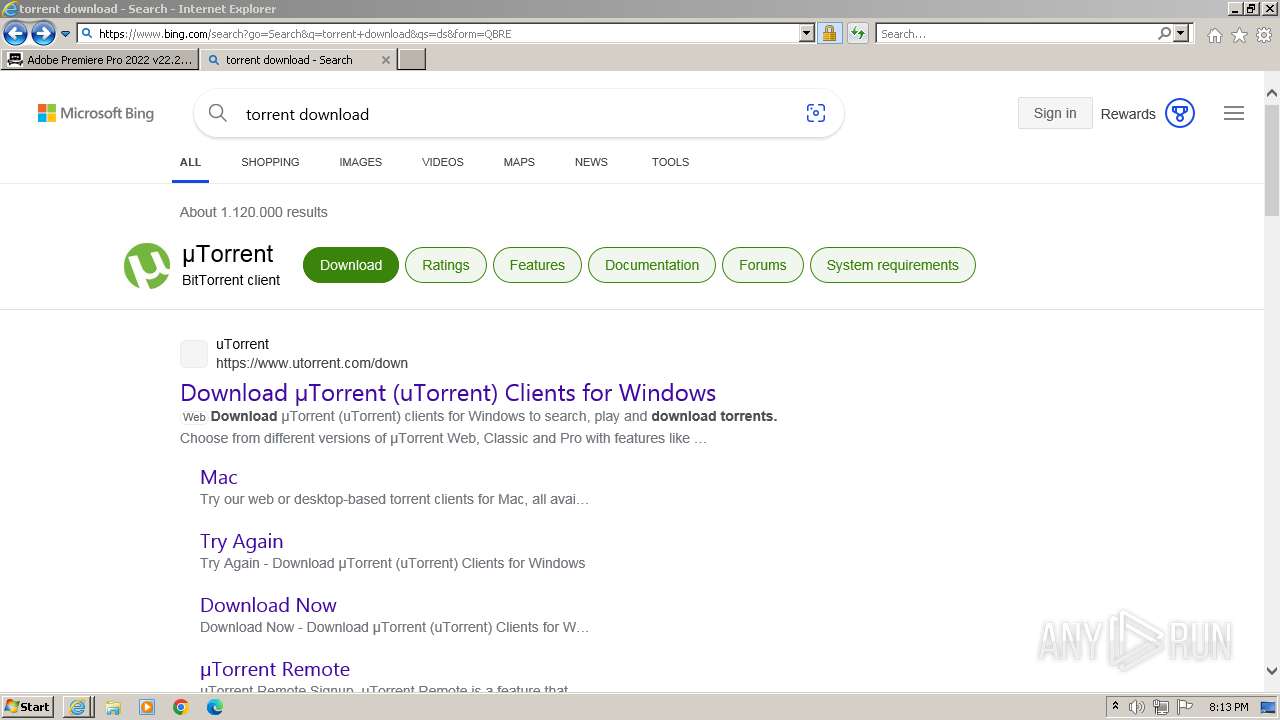The height and width of the screenshot is (720, 1280).
Task: Click the Internet Explorer taskbar icon
Action: point(78,707)
